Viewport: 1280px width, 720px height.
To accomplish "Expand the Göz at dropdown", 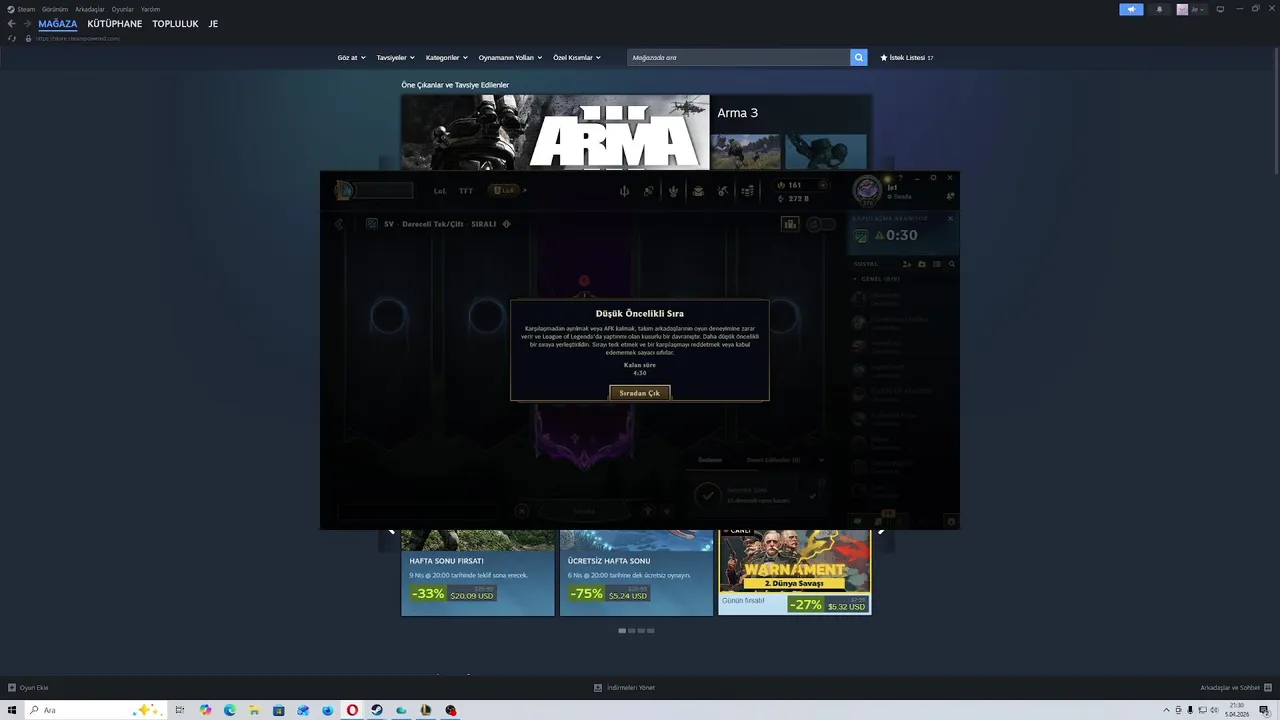I will [351, 58].
